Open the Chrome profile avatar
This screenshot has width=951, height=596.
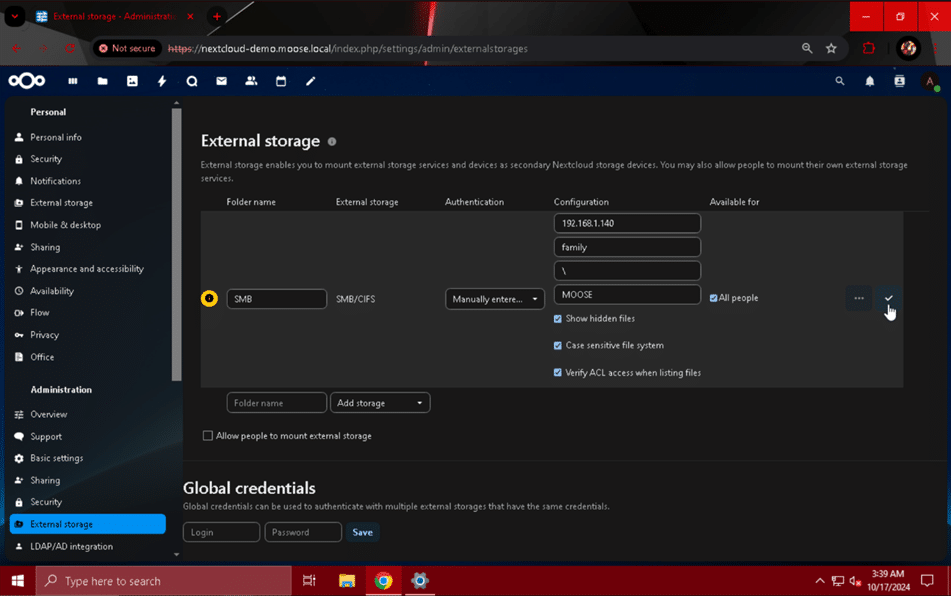[908, 49]
